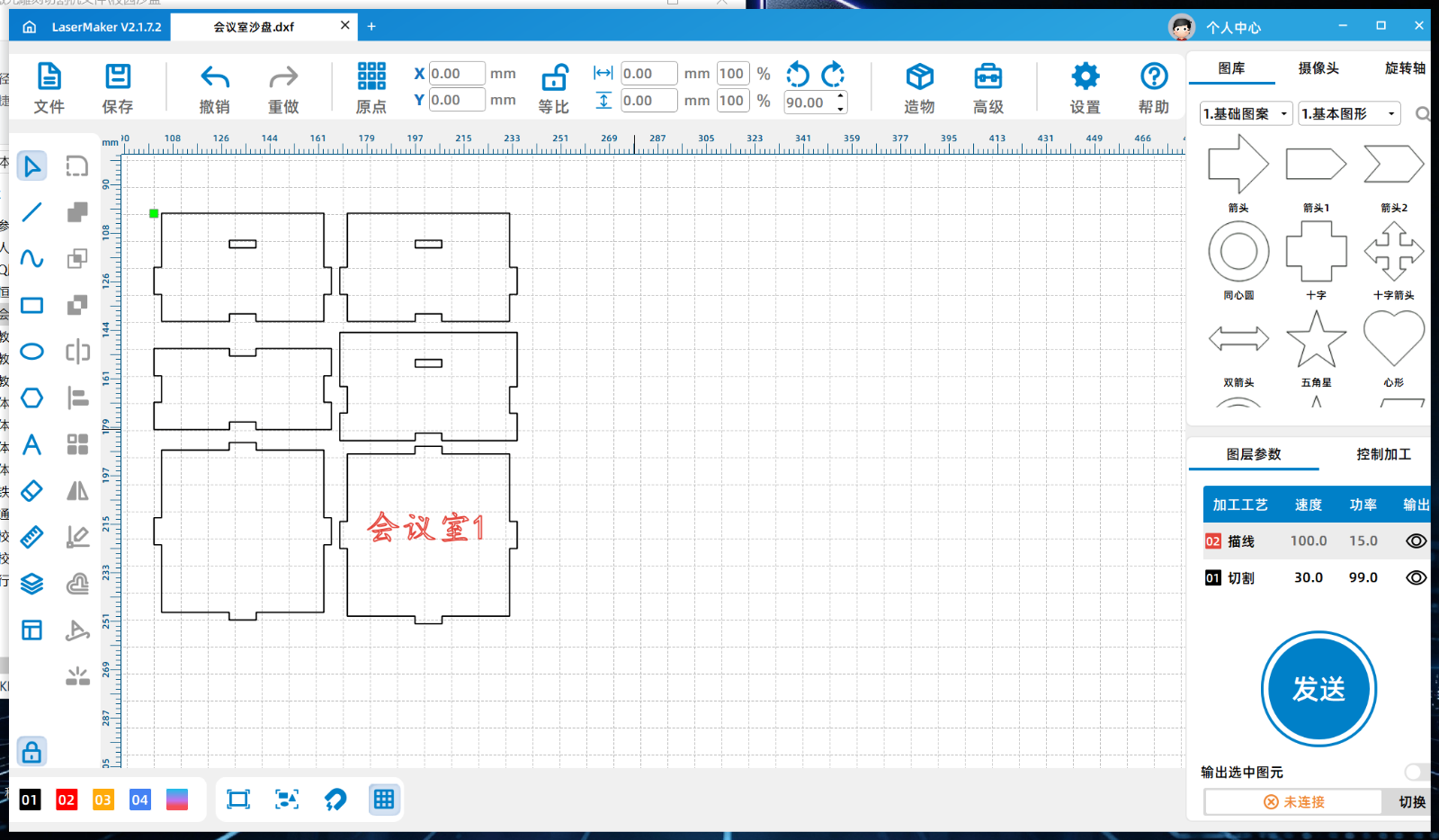
Task: Select the arrow selection tool
Action: (x=31, y=166)
